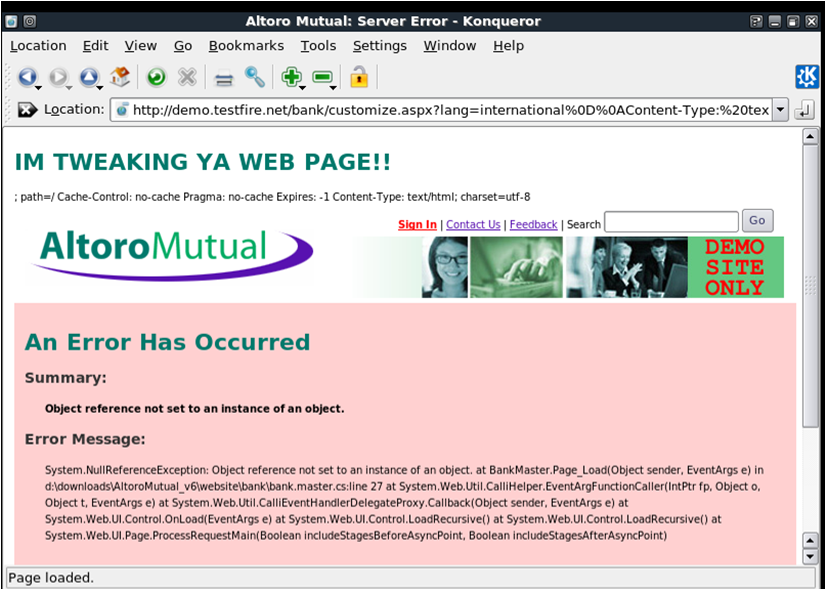Open the Help menu
Image resolution: width=825 pixels, height=589 pixels.
pos(508,46)
